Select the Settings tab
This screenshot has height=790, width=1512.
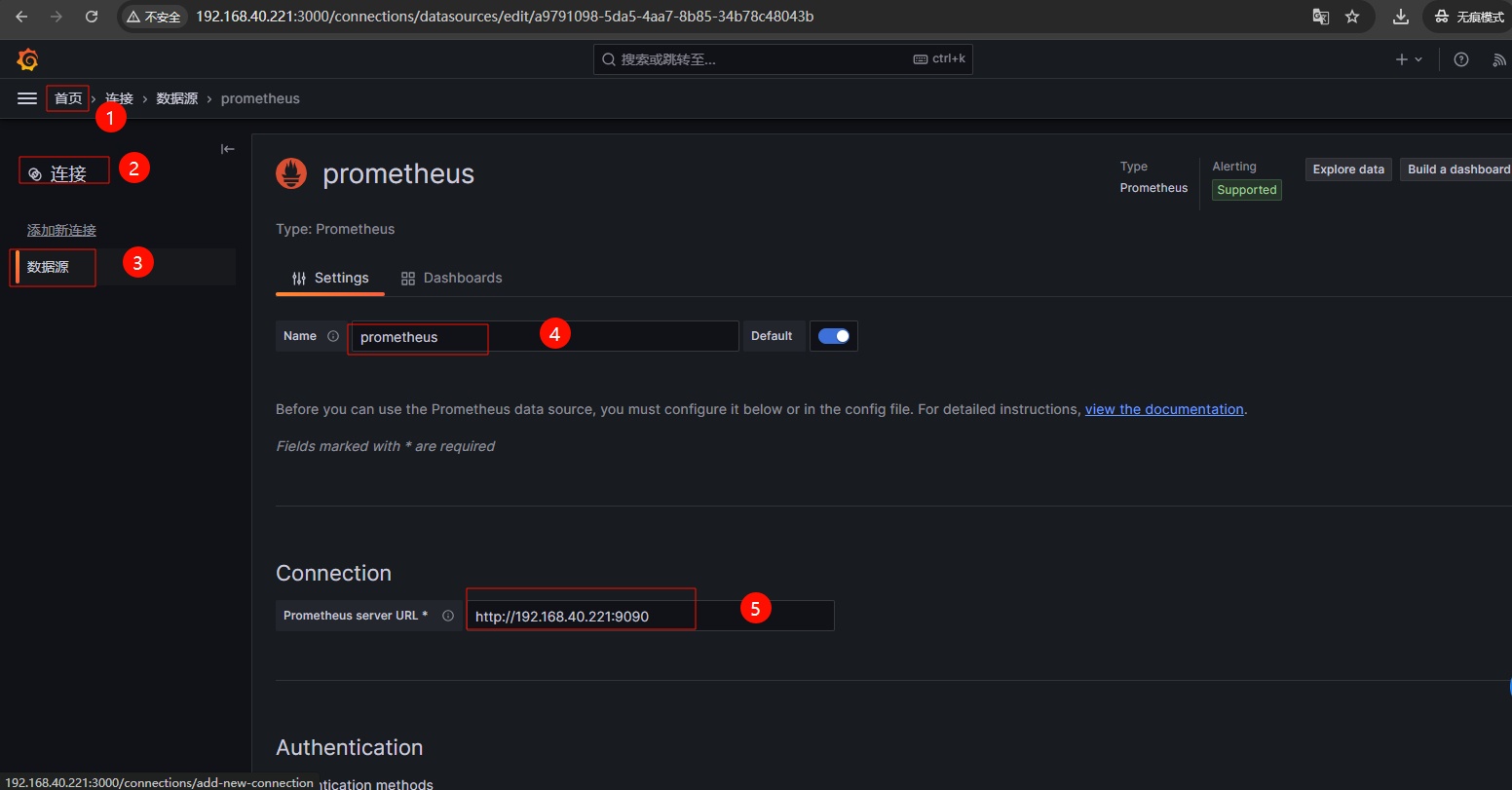coord(330,278)
